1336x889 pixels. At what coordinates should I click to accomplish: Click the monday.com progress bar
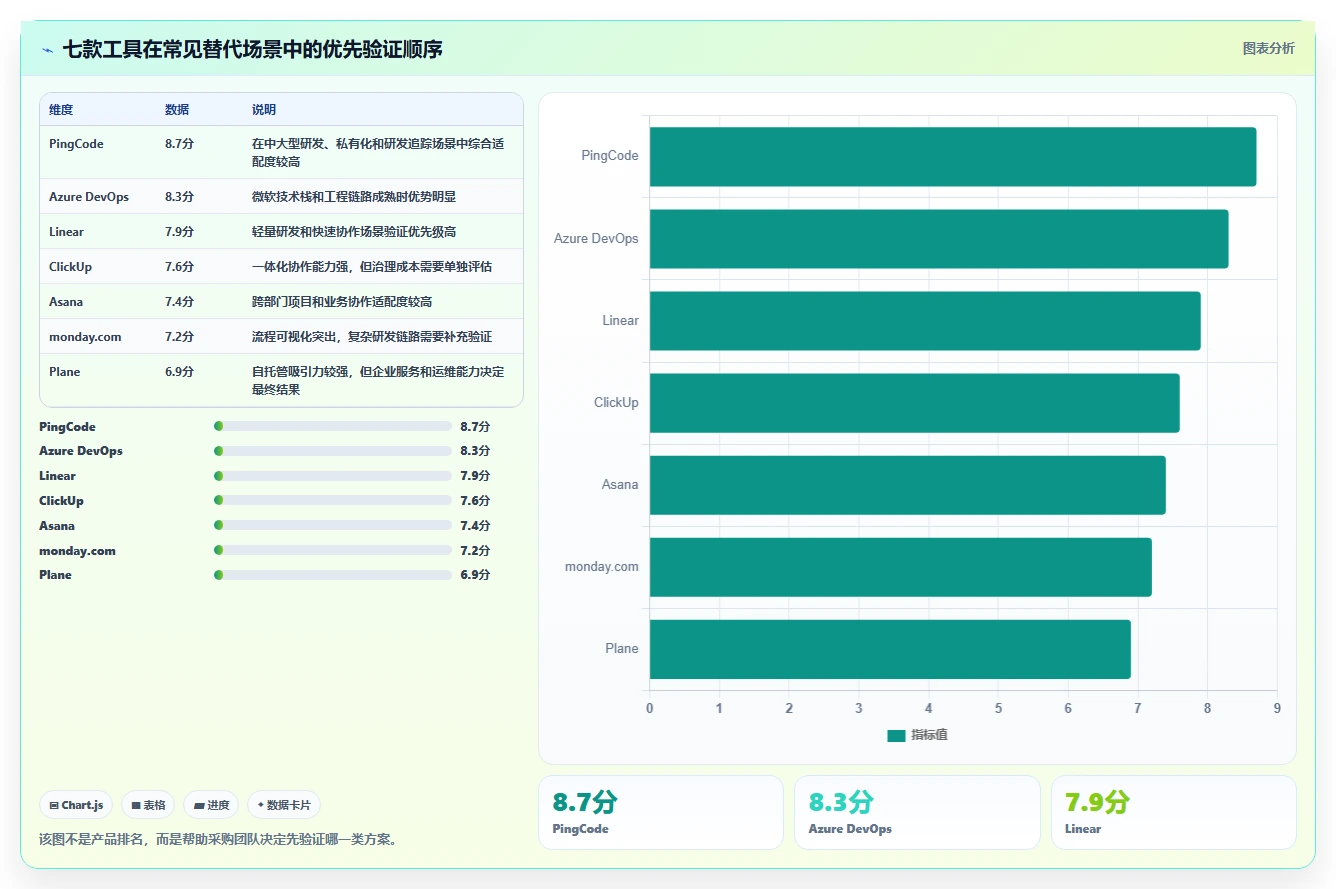[333, 550]
